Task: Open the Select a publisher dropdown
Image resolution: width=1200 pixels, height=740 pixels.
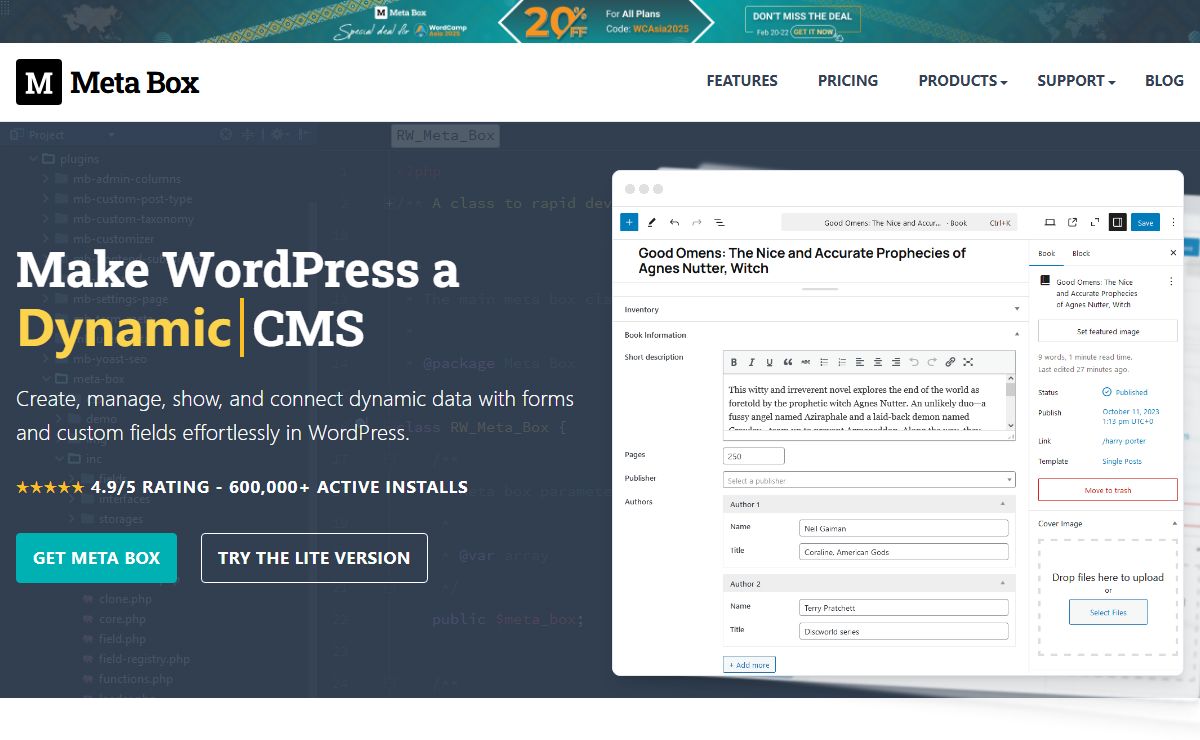Action: click(x=869, y=480)
